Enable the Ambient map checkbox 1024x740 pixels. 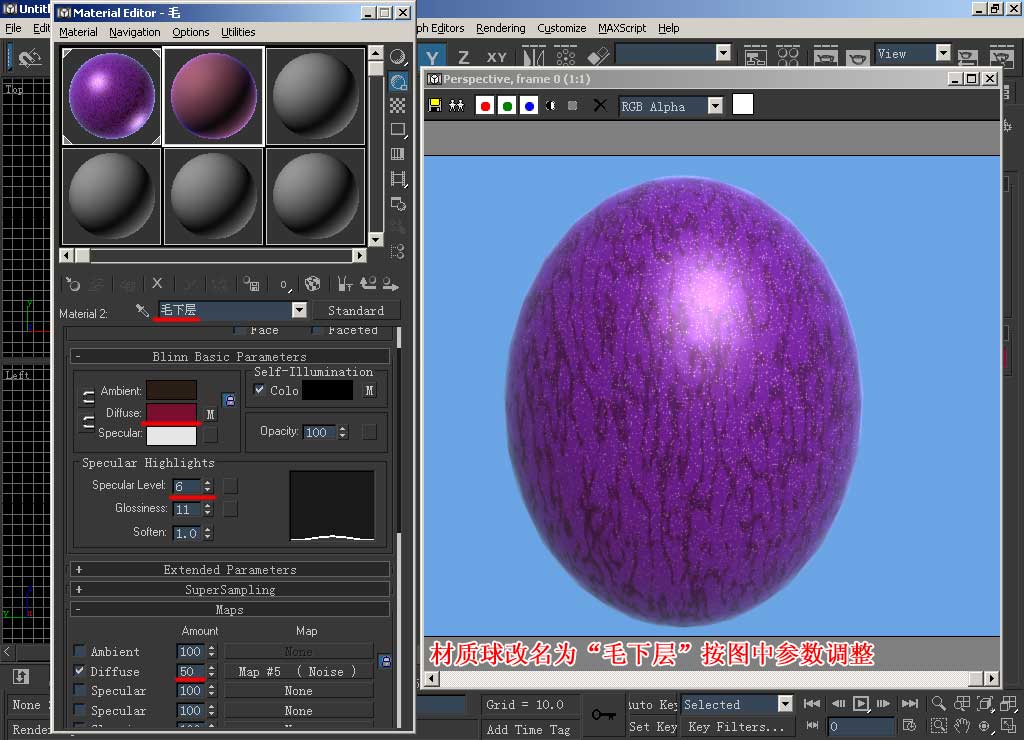click(80, 651)
